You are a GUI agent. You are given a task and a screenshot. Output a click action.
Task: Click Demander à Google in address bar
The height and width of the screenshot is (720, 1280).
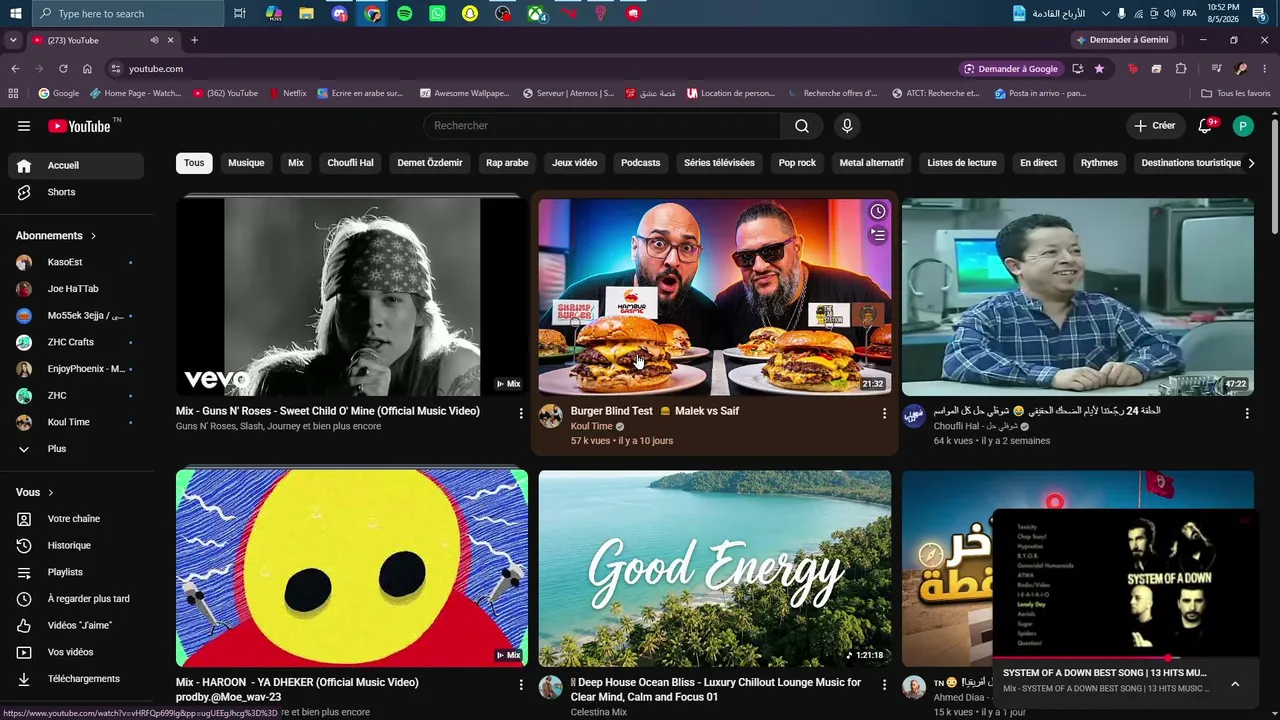[x=1010, y=69]
